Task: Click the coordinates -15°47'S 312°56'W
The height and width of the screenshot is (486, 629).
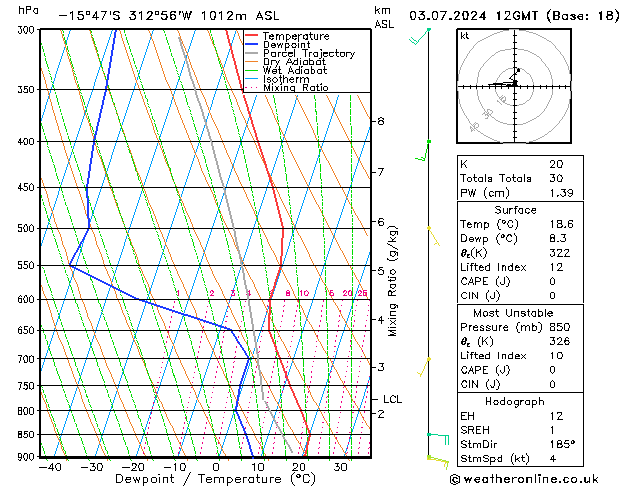Action: [125, 16]
